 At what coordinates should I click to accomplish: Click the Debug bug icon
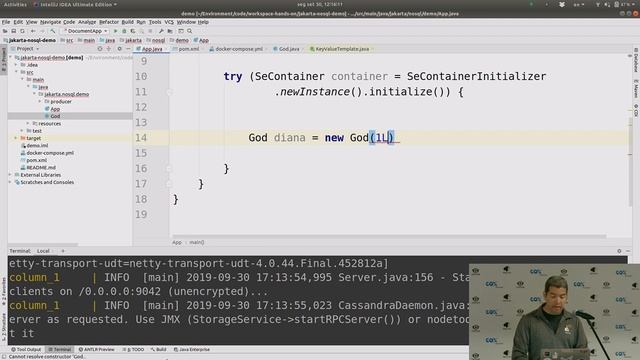click(x=124, y=31)
